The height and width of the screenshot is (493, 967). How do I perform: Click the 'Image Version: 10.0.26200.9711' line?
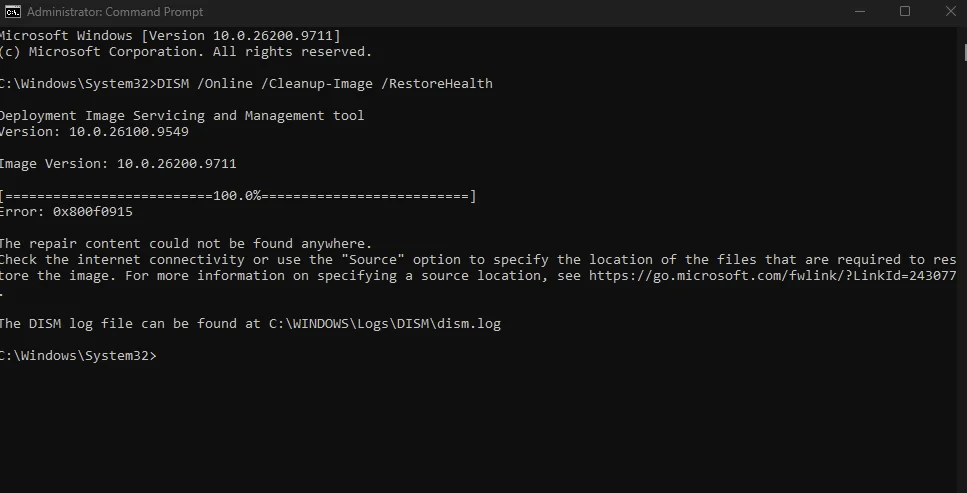[x=118, y=164]
